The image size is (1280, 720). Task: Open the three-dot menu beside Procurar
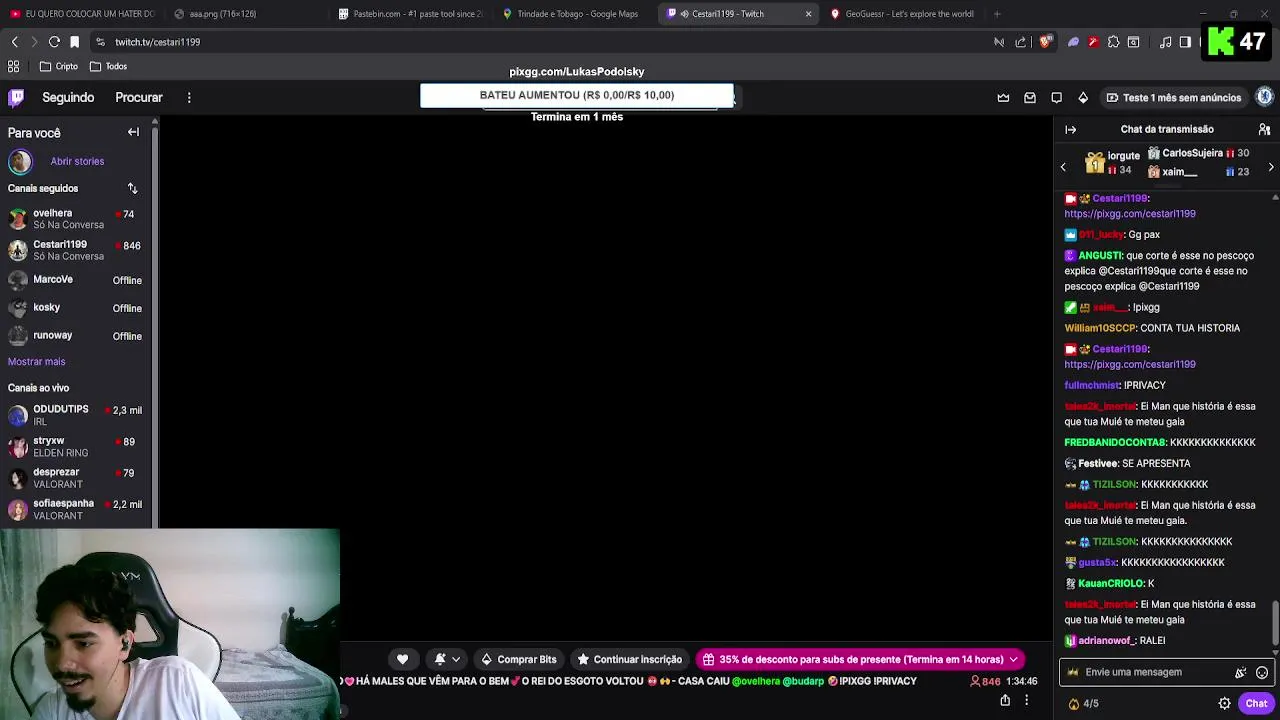(x=189, y=97)
